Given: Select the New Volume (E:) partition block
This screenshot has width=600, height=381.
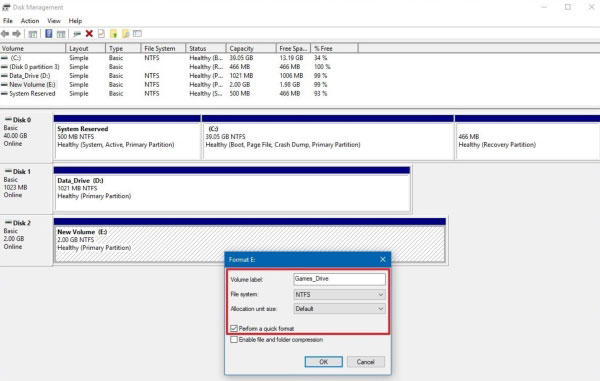Looking at the screenshot, I should pos(250,241).
